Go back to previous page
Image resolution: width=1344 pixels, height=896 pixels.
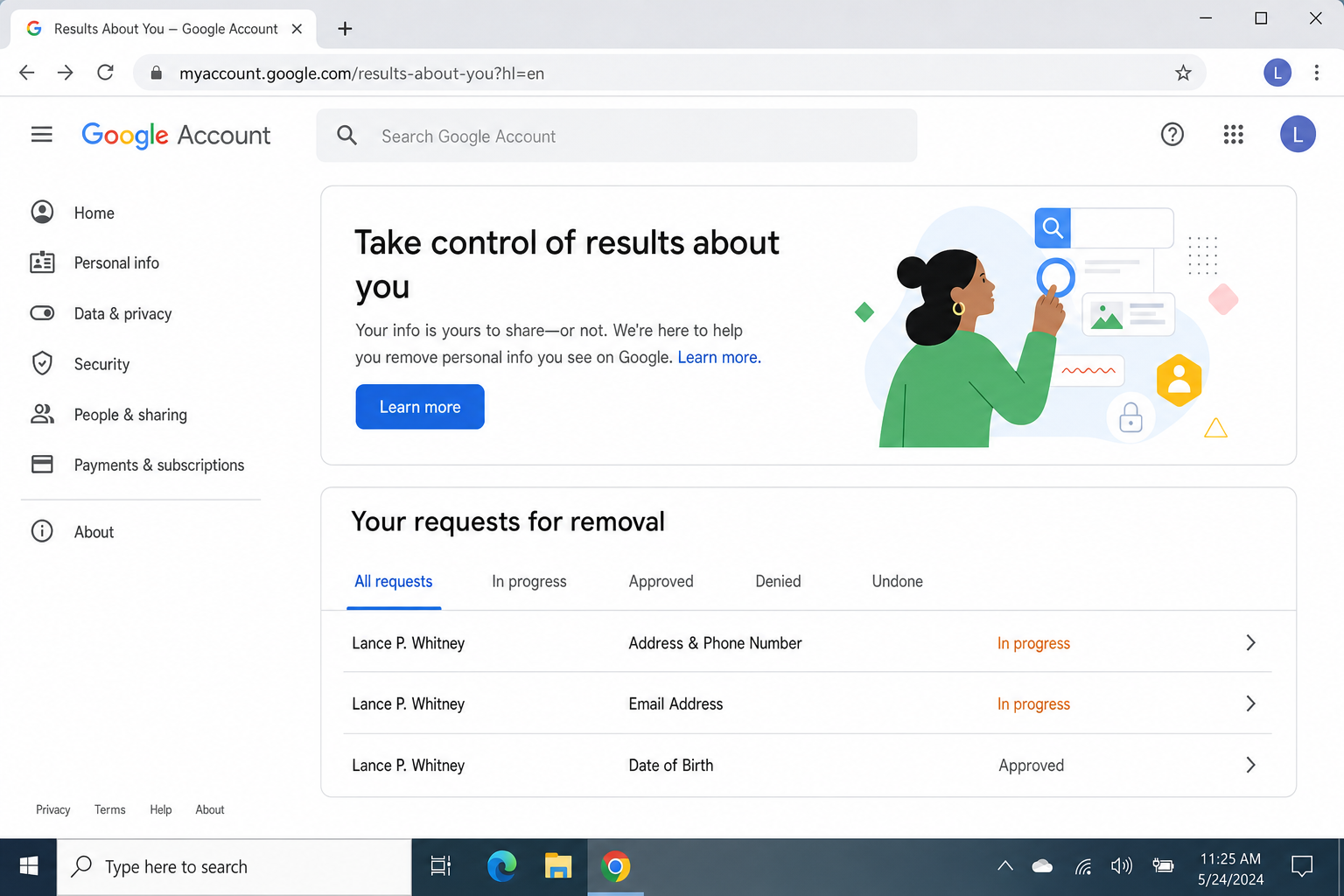[27, 73]
